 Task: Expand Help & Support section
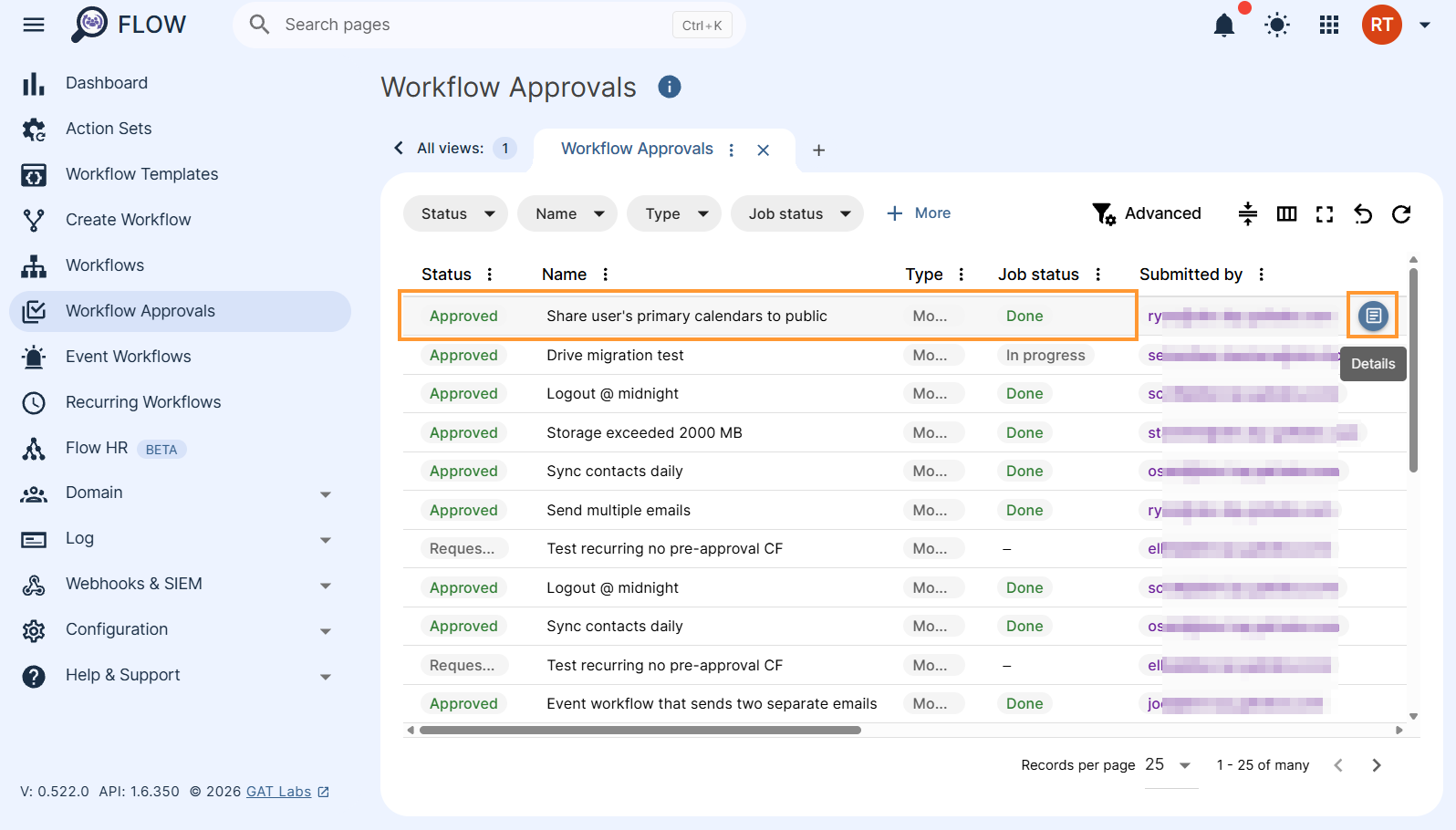click(x=180, y=676)
